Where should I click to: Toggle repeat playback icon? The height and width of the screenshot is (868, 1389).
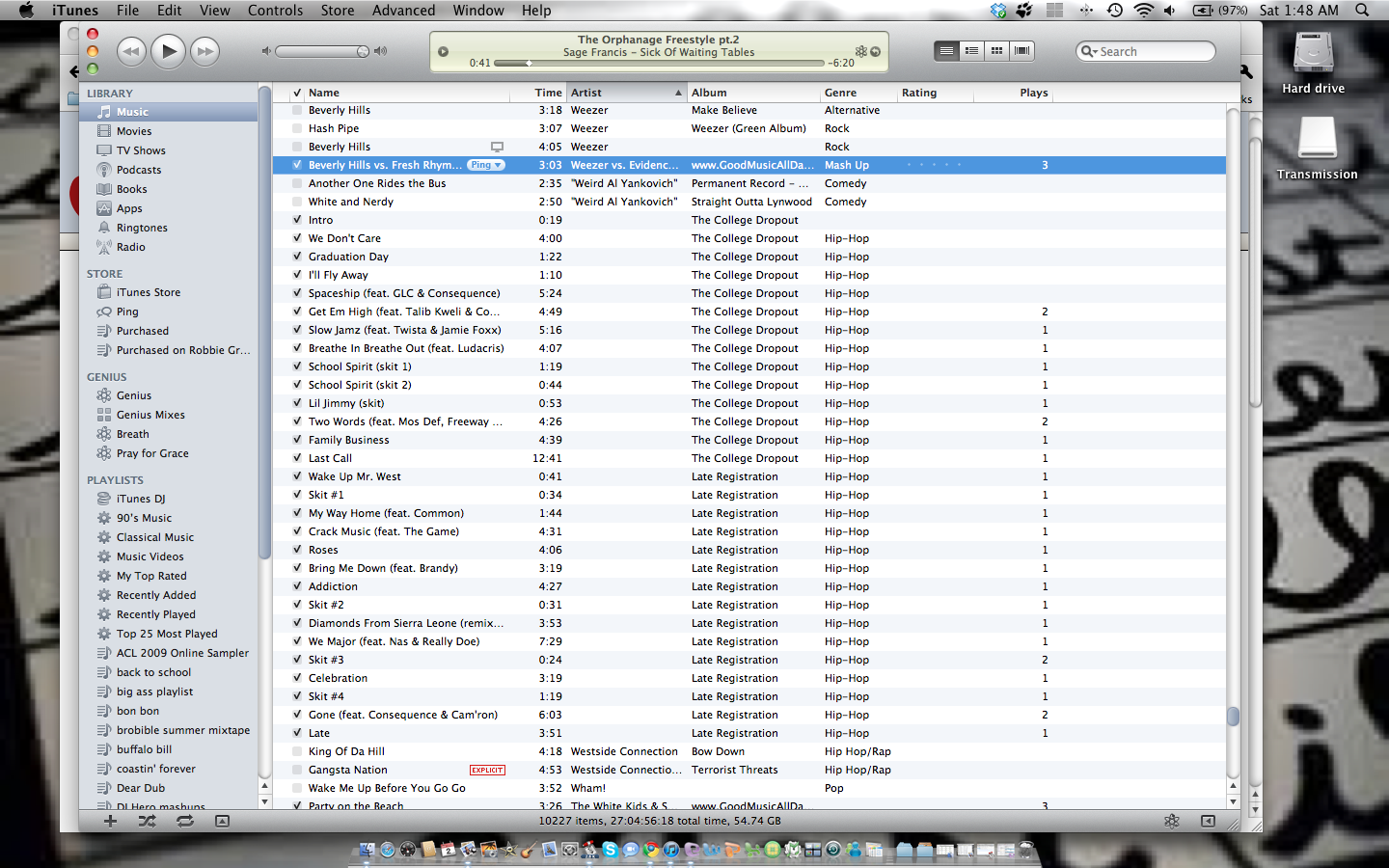pyautogui.click(x=184, y=821)
